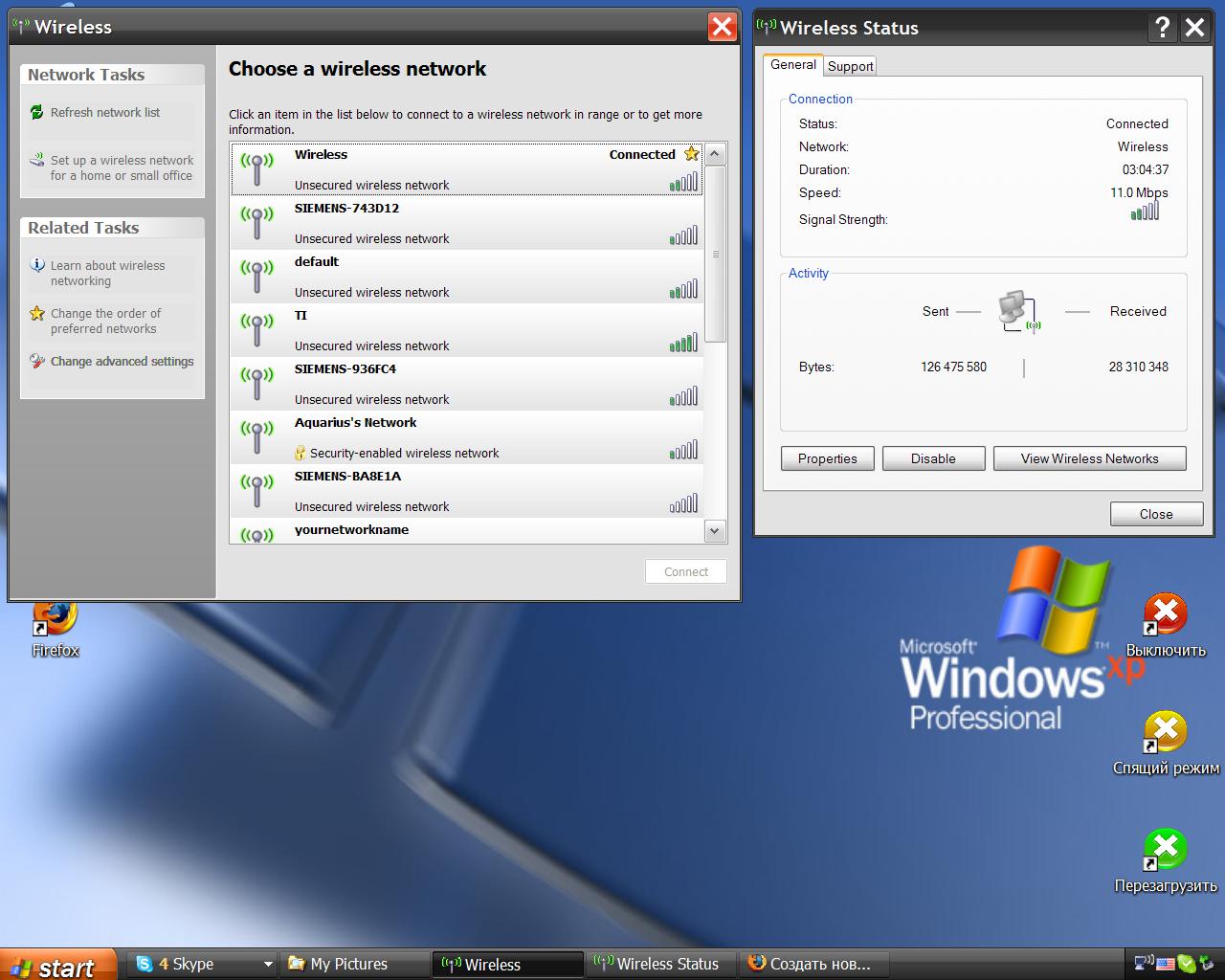Screen dimensions: 1225x980
Task: Click the Duration value 03:04:37
Action: (1146, 169)
